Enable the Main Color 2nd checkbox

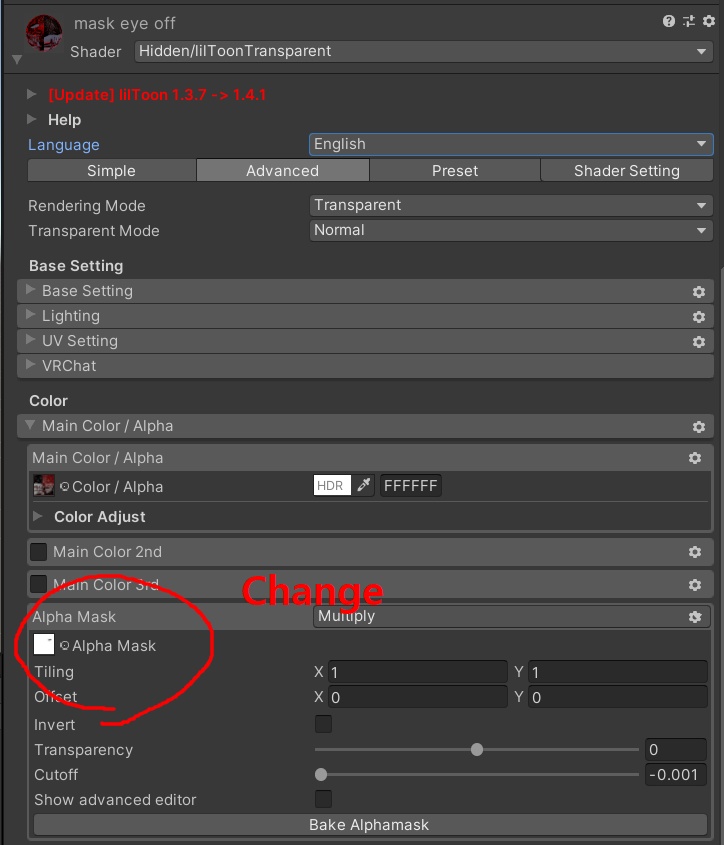click(38, 552)
